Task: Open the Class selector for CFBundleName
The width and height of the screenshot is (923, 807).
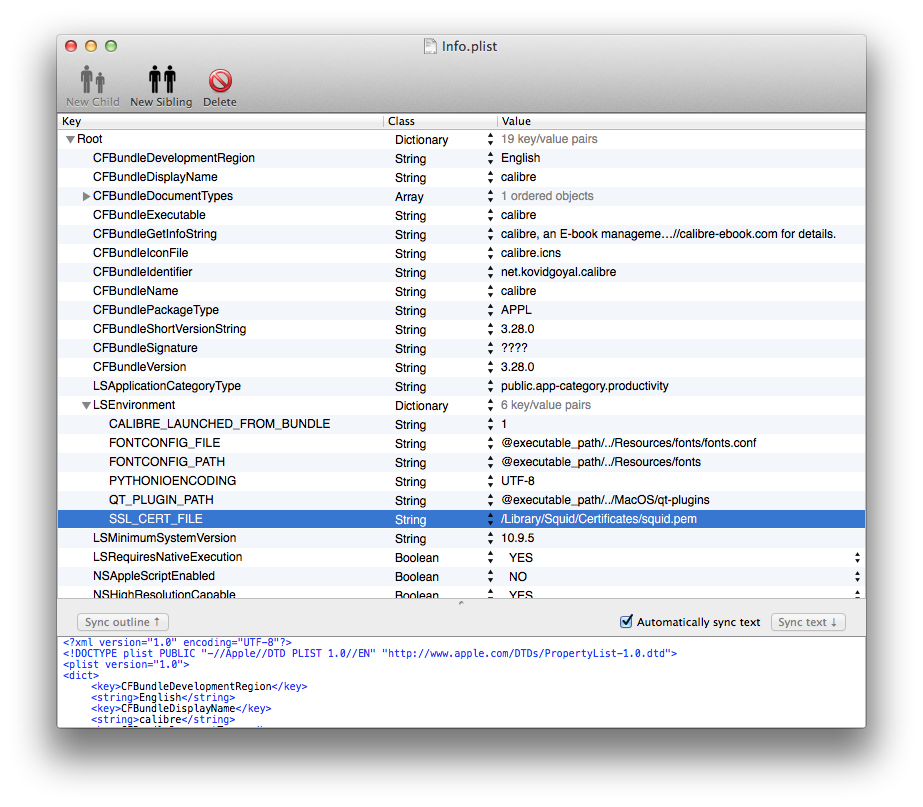Action: tap(489, 291)
